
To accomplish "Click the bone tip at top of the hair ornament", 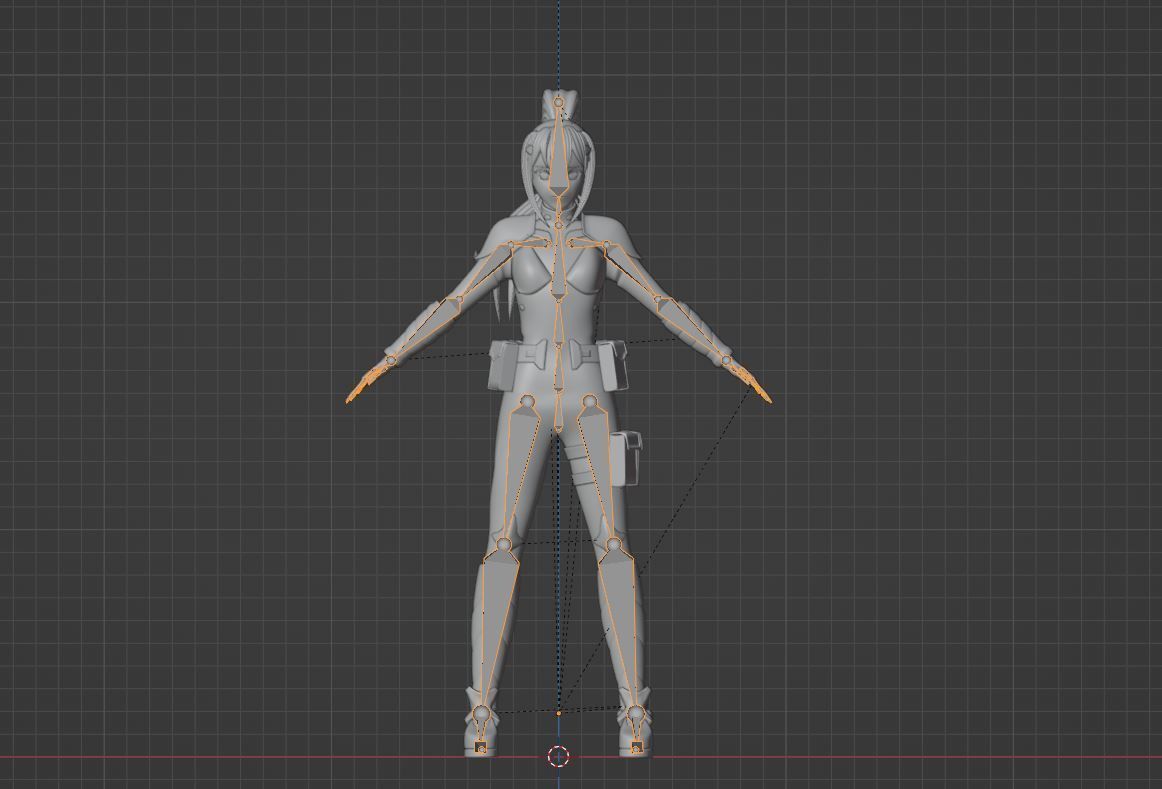I will click(558, 101).
